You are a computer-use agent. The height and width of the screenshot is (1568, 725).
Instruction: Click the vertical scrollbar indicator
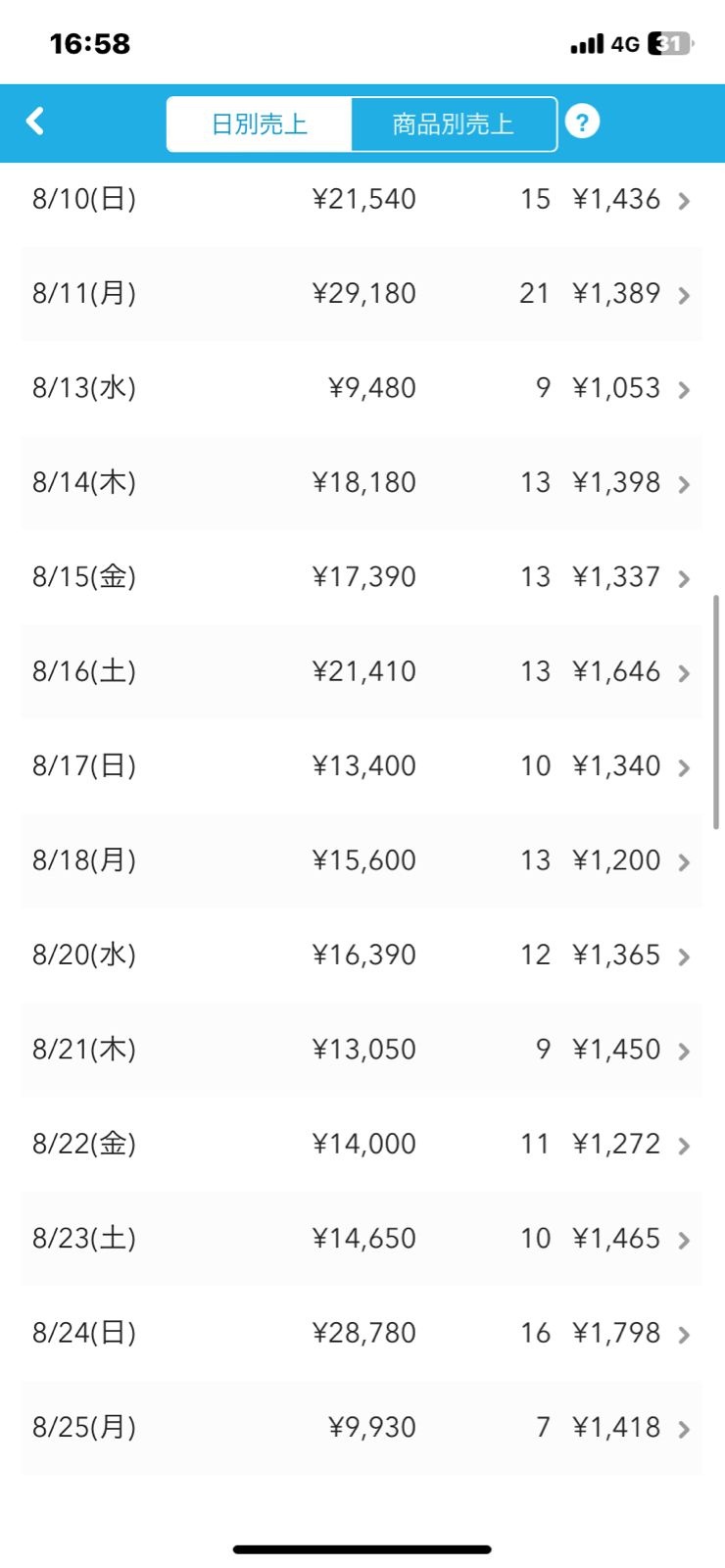(x=716, y=712)
